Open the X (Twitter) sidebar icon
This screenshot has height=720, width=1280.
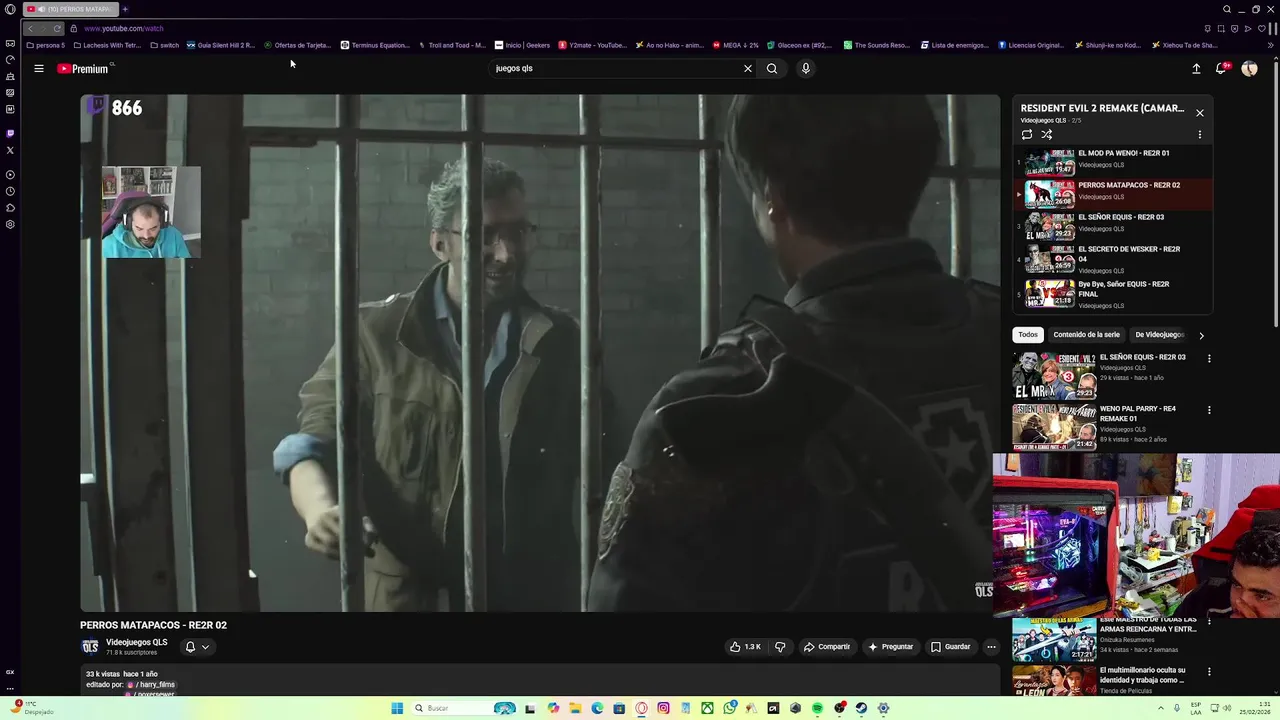click(10, 150)
